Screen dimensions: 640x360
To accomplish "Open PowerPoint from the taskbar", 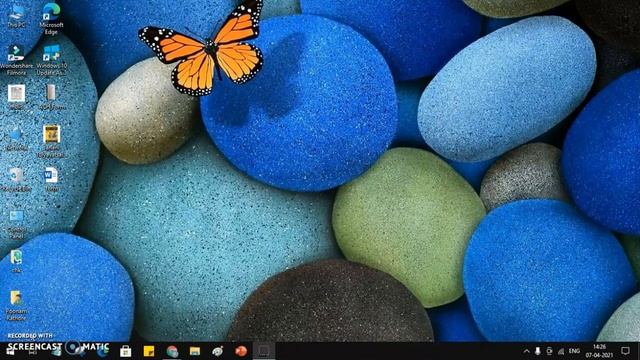I will tap(241, 351).
